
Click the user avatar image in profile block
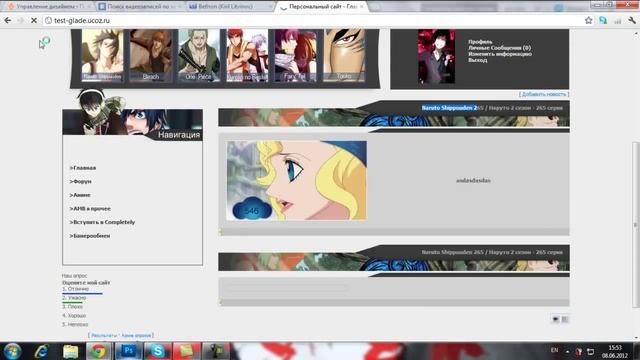pos(436,56)
